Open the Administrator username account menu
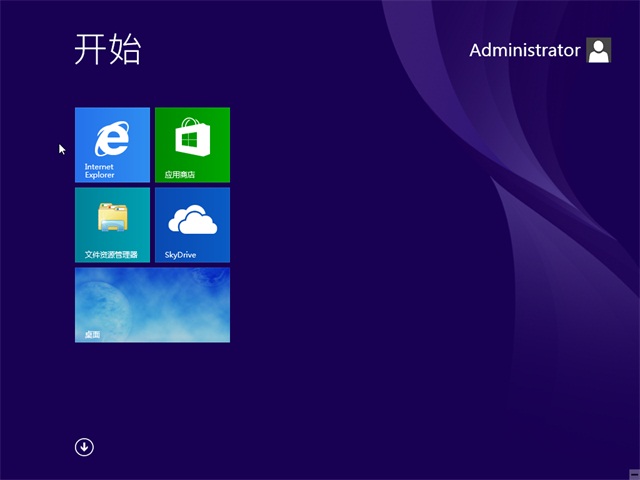 click(x=524, y=50)
